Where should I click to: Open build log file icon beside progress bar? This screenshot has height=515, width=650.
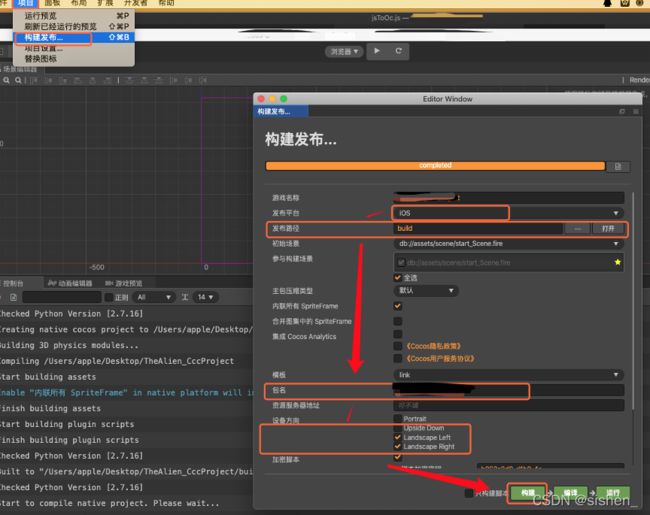coord(618,166)
